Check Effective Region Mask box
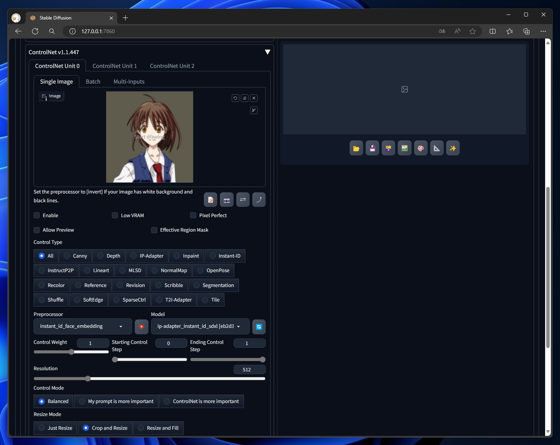This screenshot has width=560, height=445. point(154,230)
